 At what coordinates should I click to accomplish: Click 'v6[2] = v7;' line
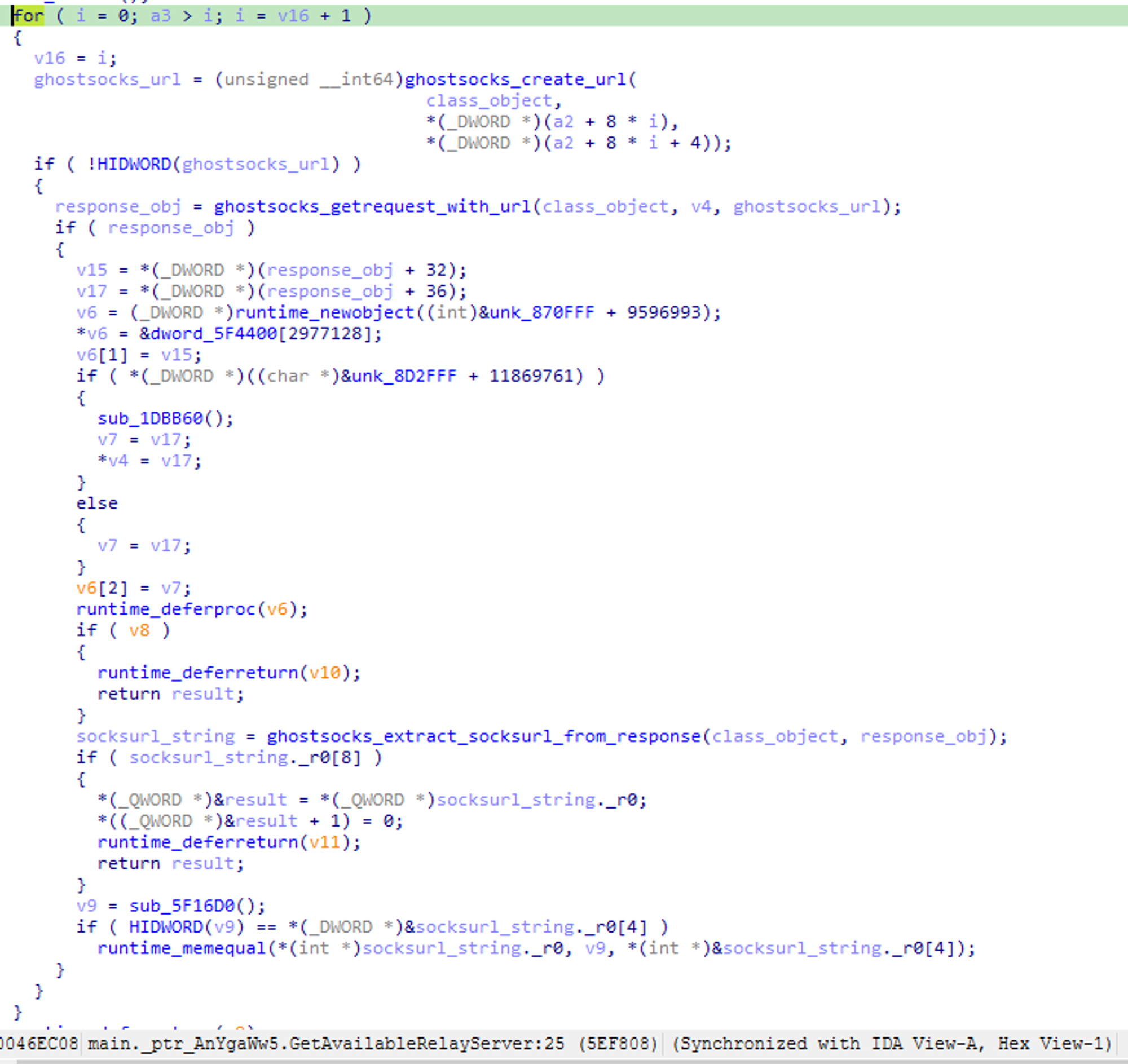click(134, 588)
